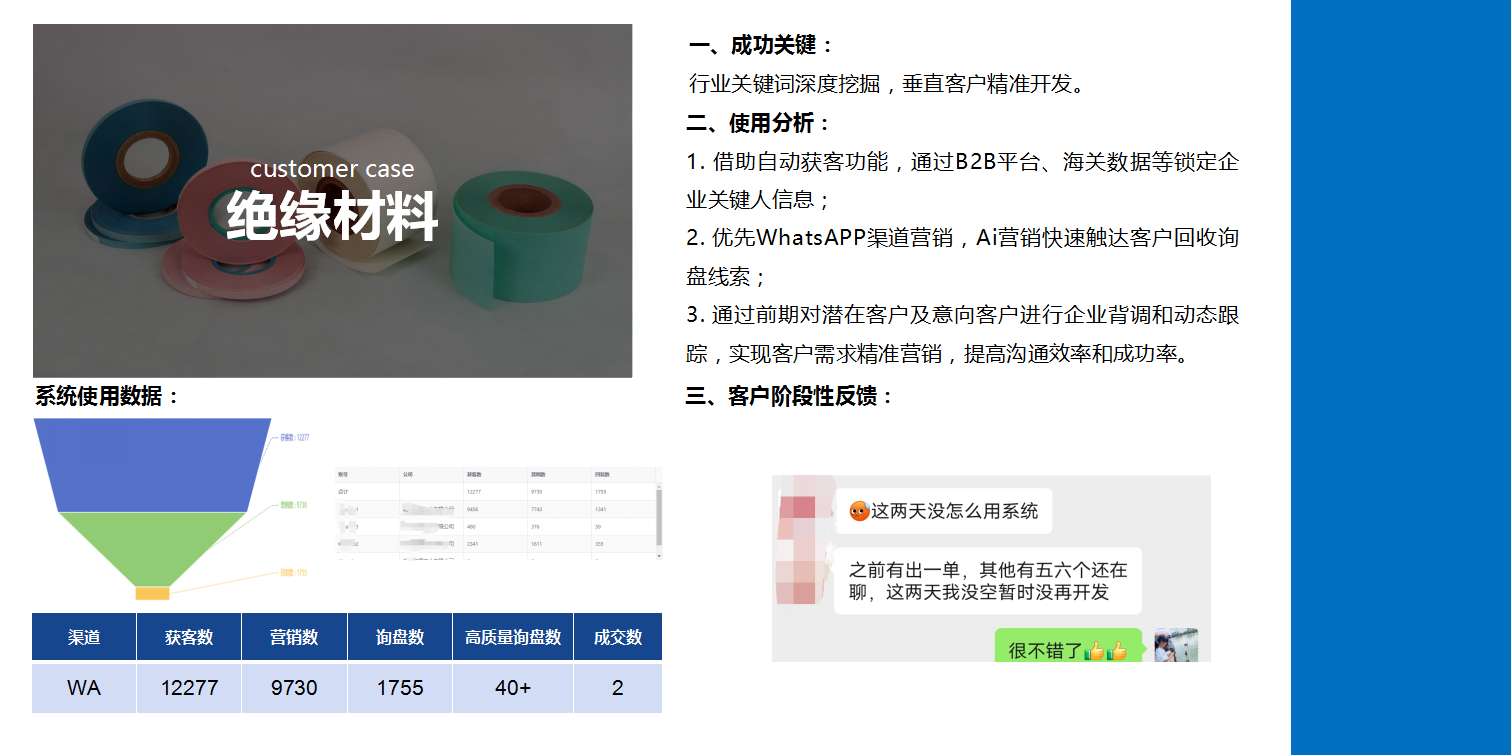Image resolution: width=1511 pixels, height=755 pixels.
Task: Click the yellow 询盘数 funnel tip
Action: [x=152, y=594]
